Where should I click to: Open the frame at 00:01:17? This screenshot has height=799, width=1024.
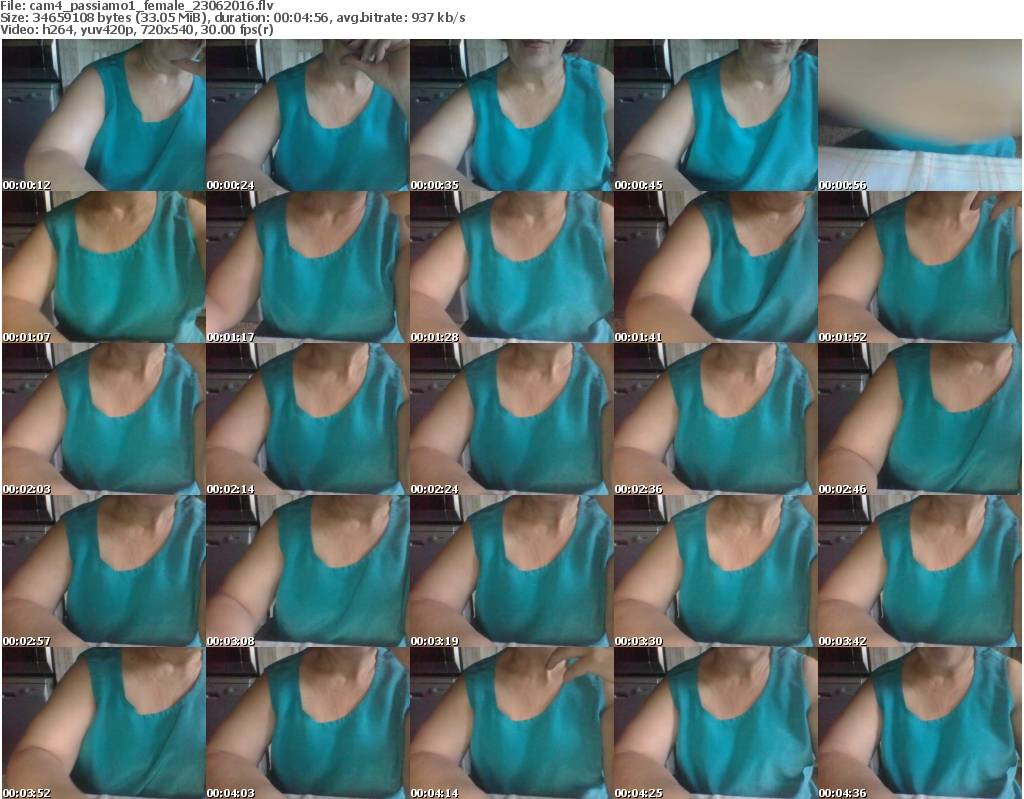coord(308,267)
